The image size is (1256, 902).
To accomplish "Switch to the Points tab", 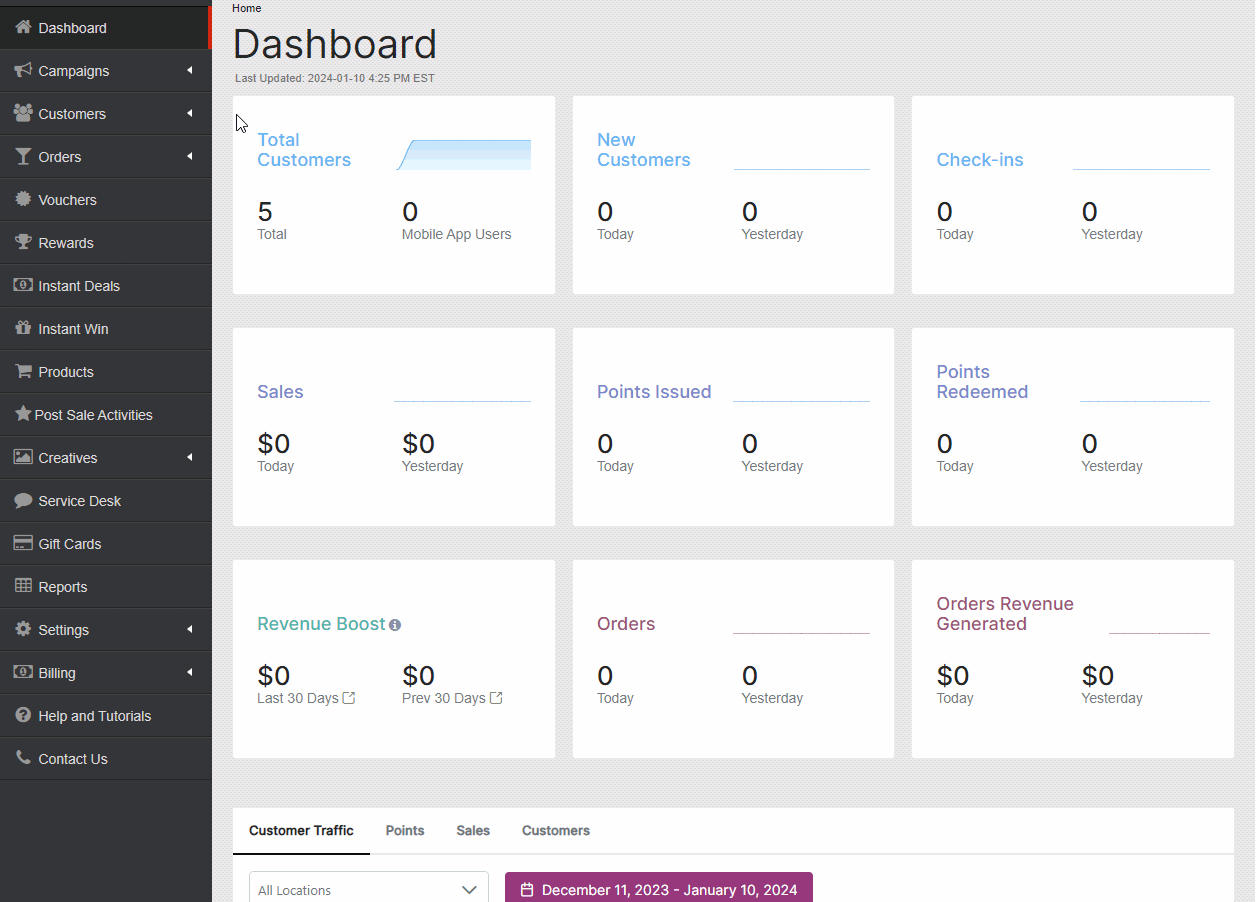I will 405,830.
